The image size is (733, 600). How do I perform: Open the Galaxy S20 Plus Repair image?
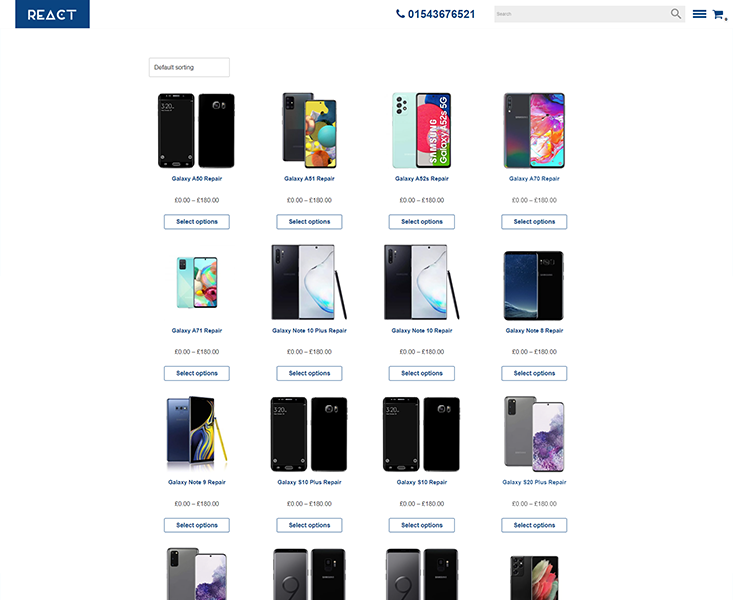[x=534, y=434]
